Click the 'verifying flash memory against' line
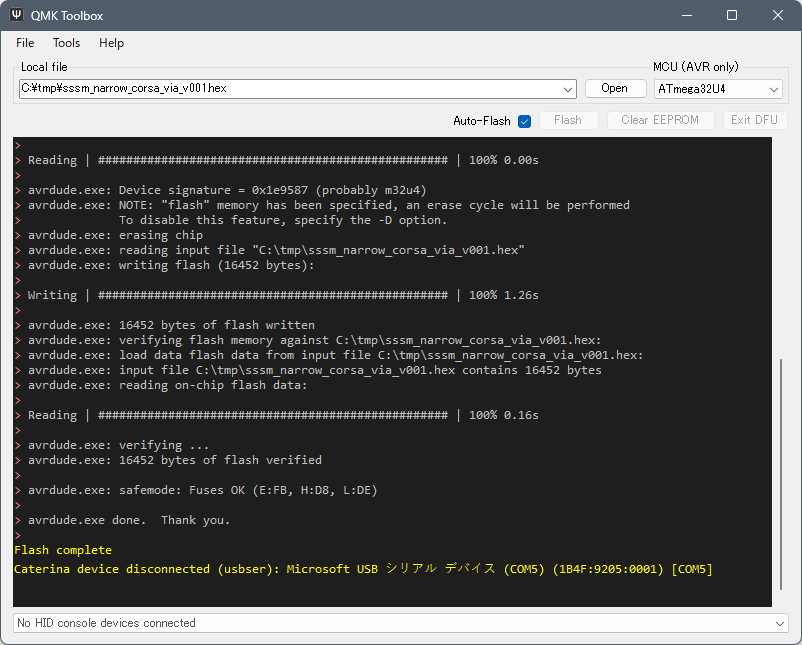 click(x=314, y=340)
